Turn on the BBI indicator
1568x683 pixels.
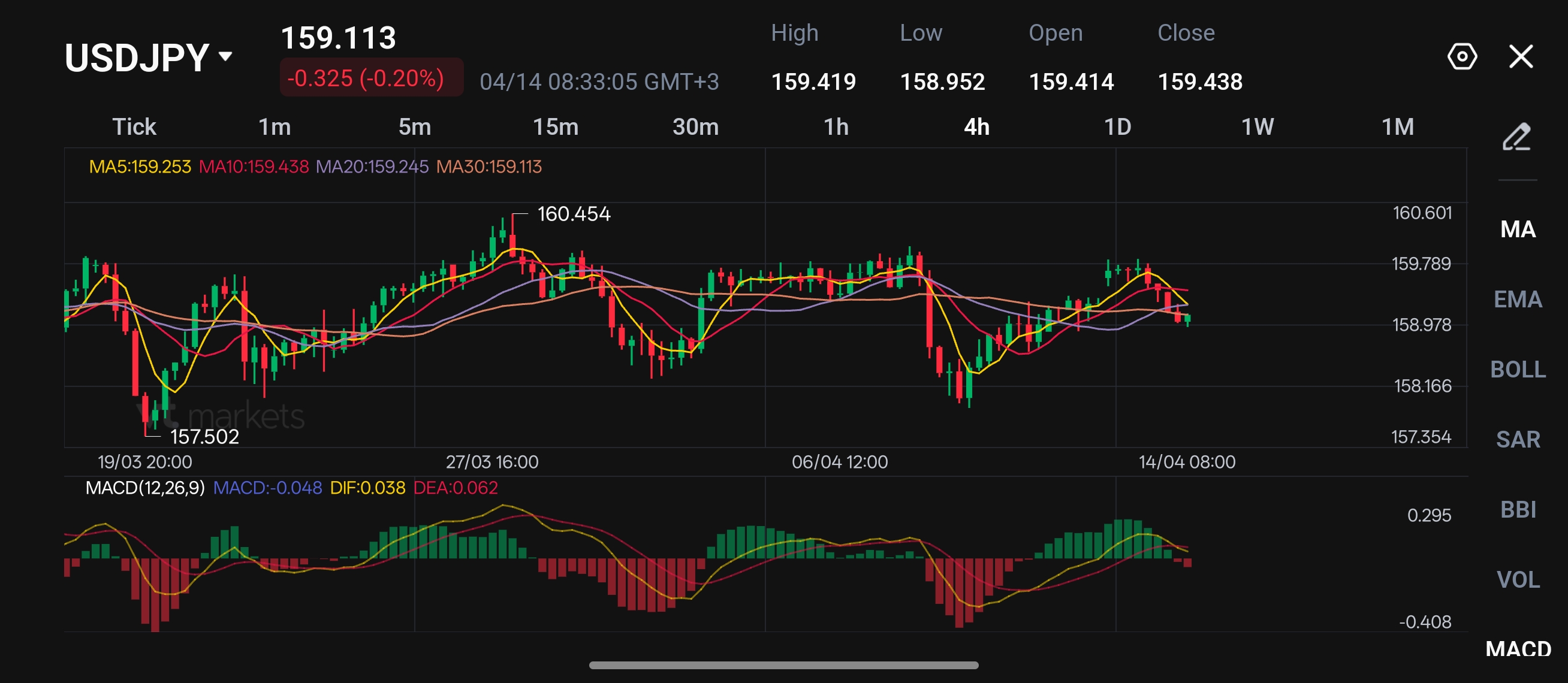(1518, 509)
